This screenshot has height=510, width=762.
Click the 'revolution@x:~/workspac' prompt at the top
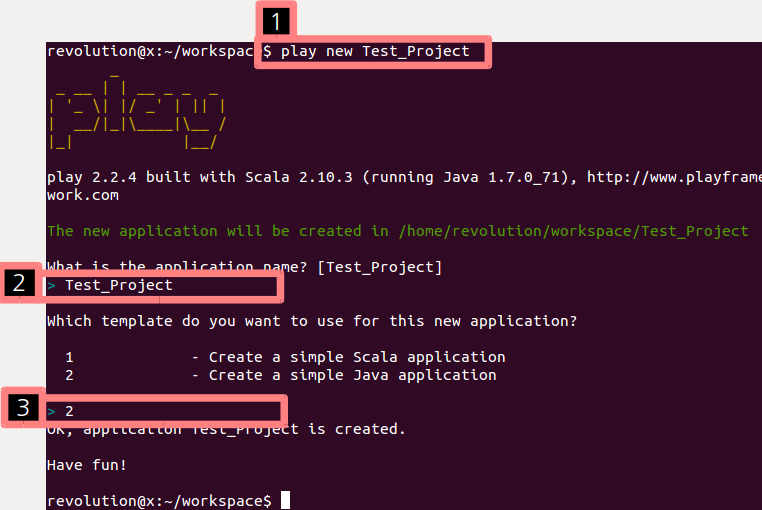pos(150,52)
